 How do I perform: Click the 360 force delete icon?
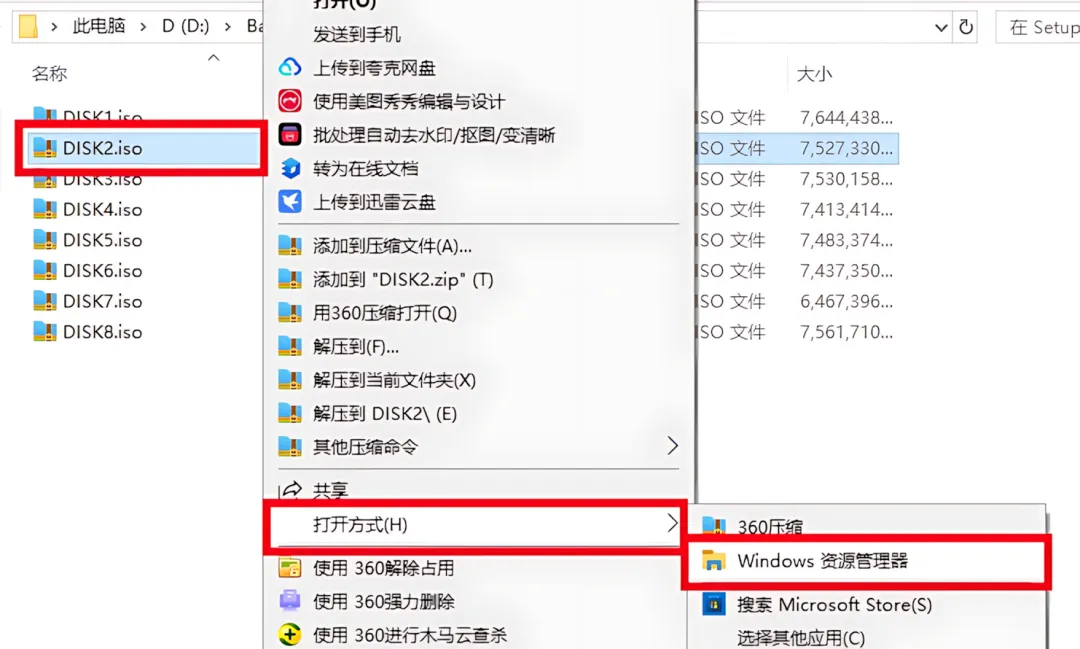[x=290, y=601]
